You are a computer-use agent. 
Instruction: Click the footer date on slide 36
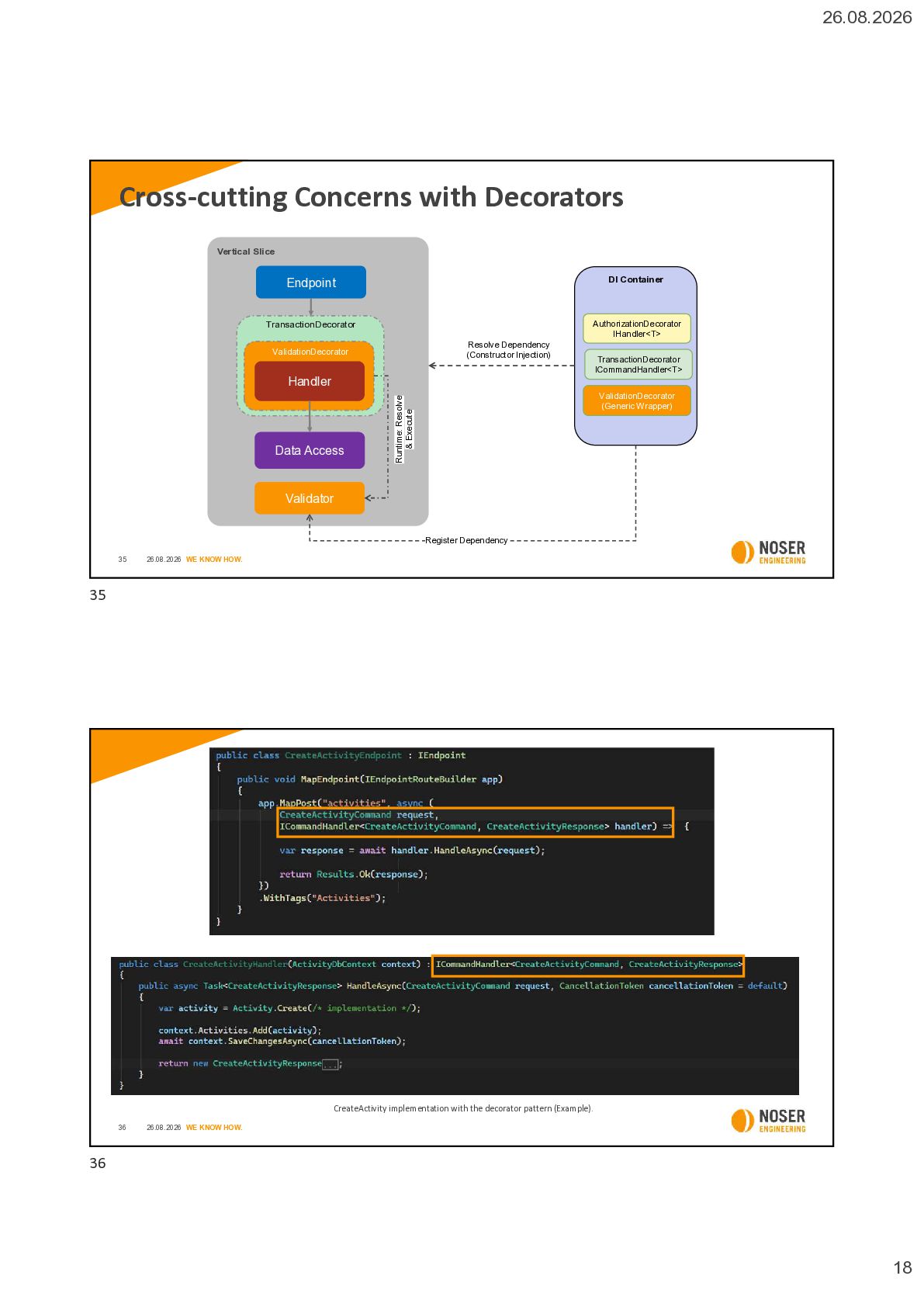point(164,1128)
